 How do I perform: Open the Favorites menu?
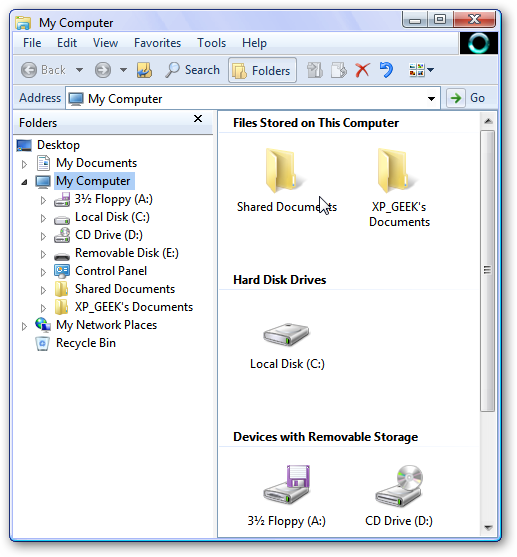157,43
